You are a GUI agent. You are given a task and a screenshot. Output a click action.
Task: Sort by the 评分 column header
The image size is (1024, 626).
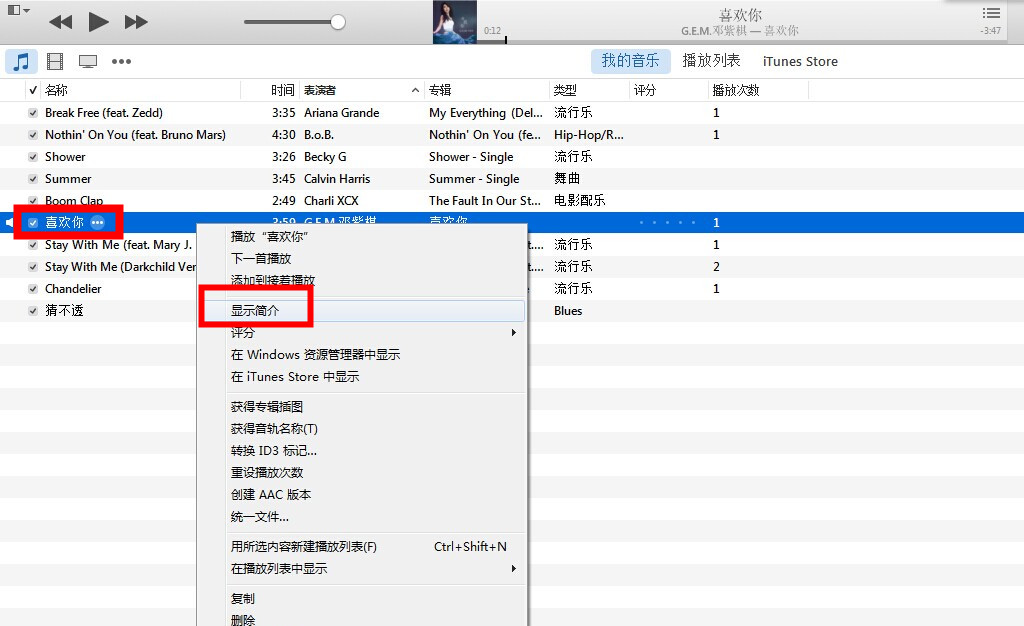point(669,90)
